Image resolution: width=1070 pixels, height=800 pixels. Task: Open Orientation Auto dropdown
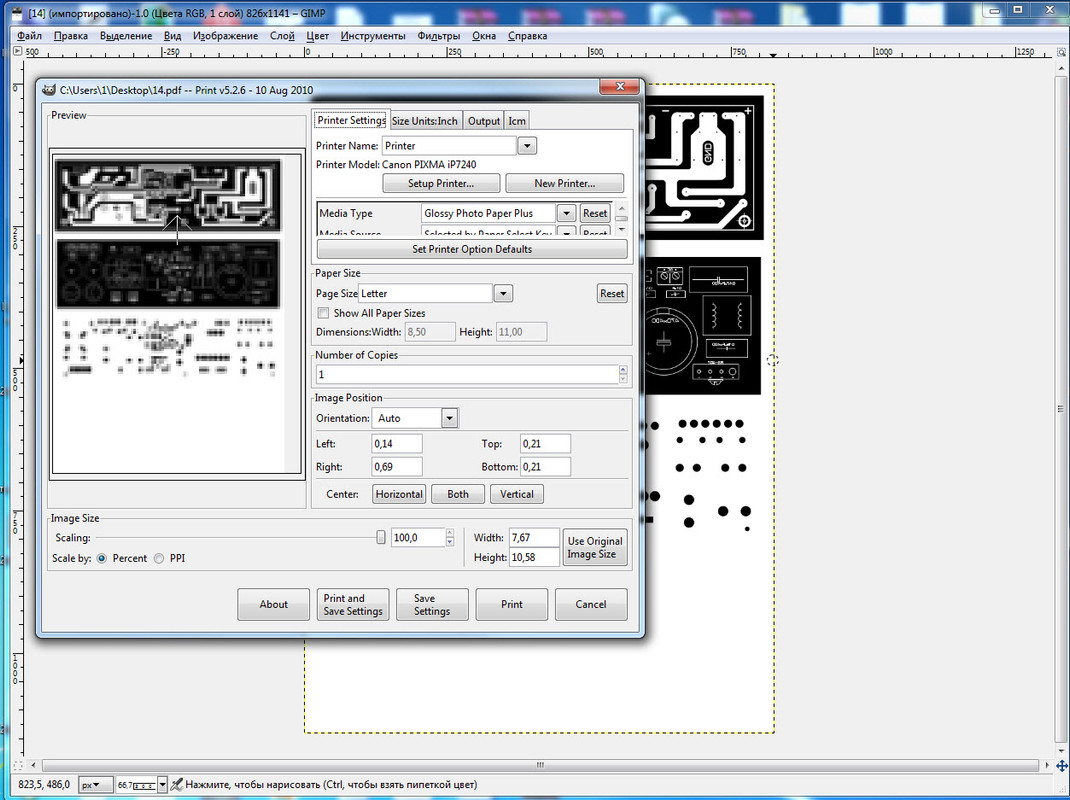point(449,418)
